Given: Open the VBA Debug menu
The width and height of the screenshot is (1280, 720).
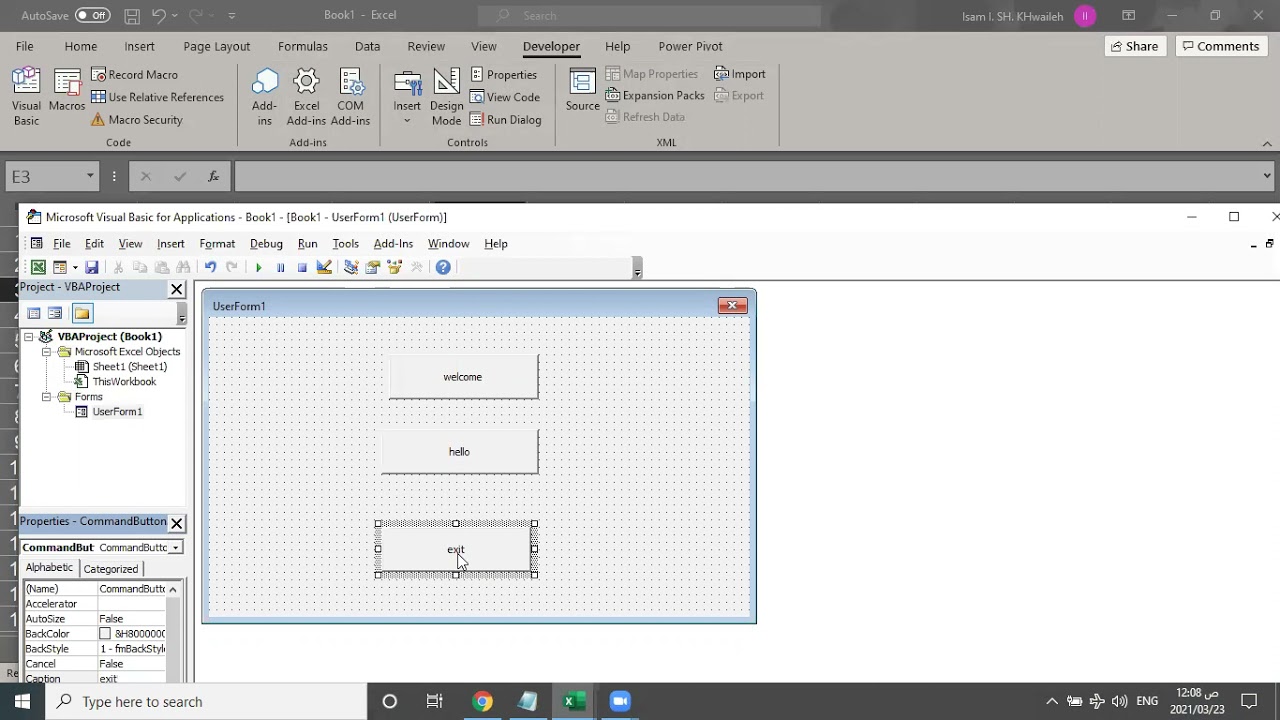Looking at the screenshot, I should (x=266, y=244).
